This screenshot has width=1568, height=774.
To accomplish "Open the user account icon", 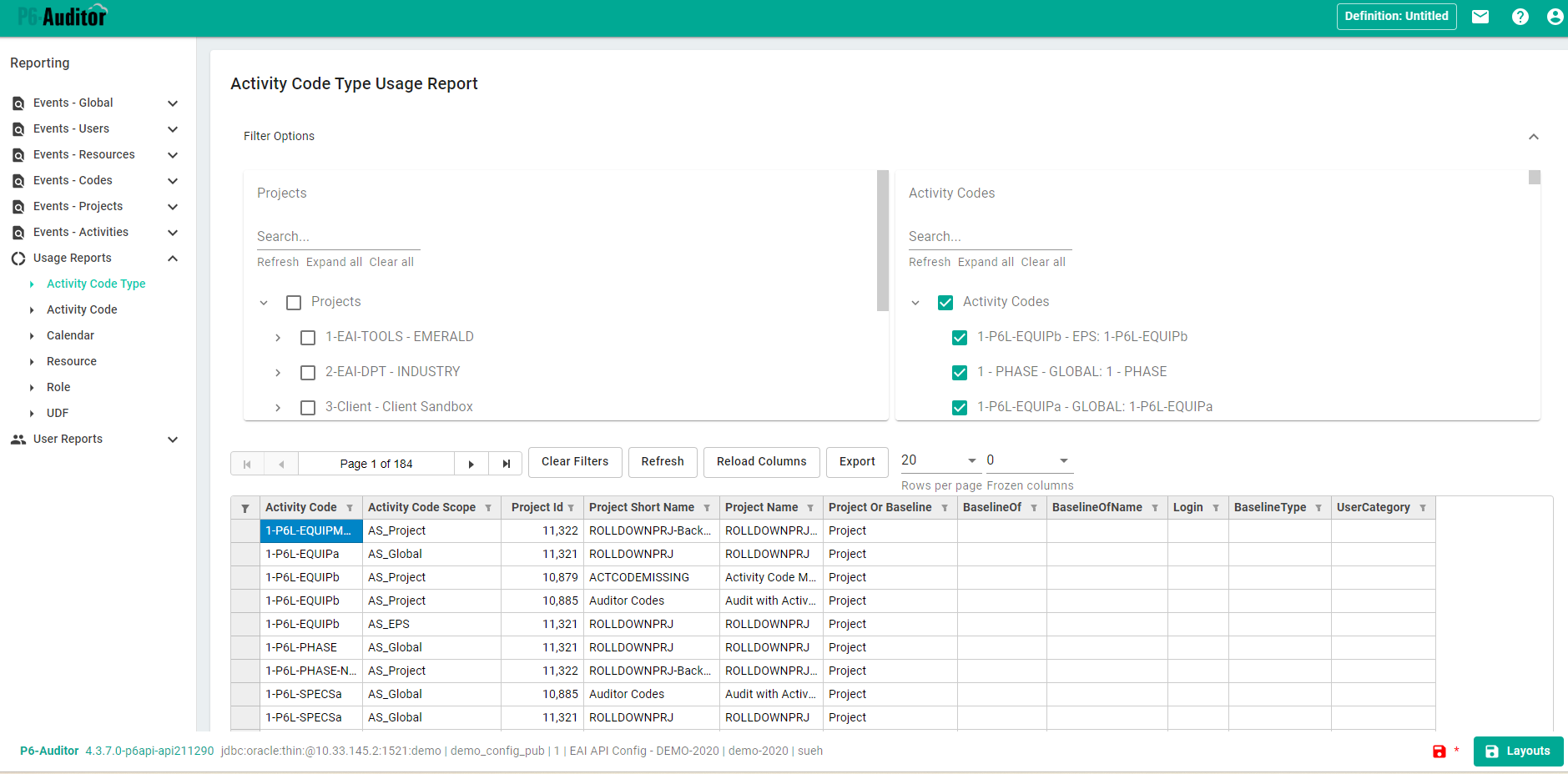I will coord(1555,17).
